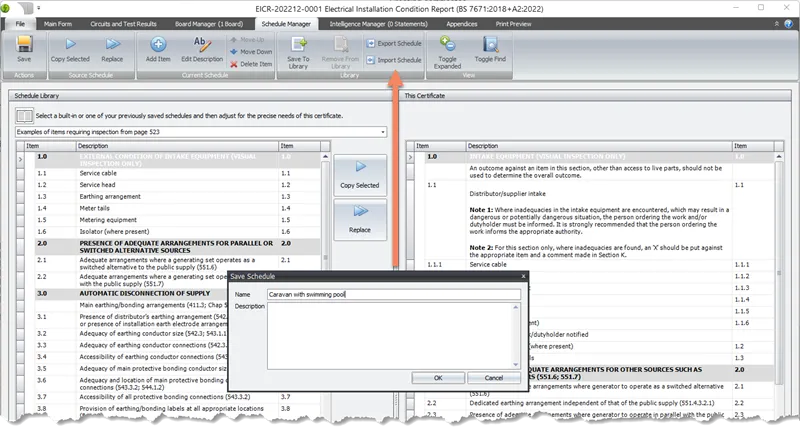The height and width of the screenshot is (429, 800).
Task: Open Board Manager (1 Board) tab
Action: (209, 23)
